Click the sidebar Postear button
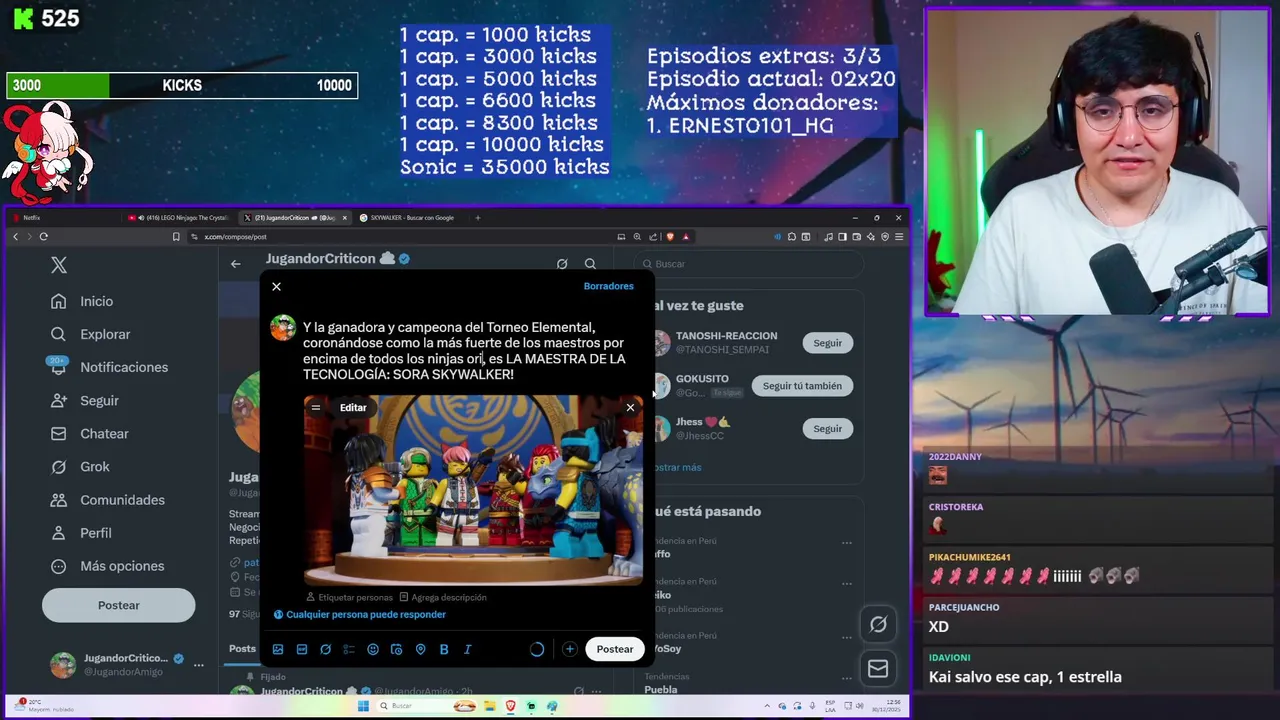 pyautogui.click(x=118, y=605)
